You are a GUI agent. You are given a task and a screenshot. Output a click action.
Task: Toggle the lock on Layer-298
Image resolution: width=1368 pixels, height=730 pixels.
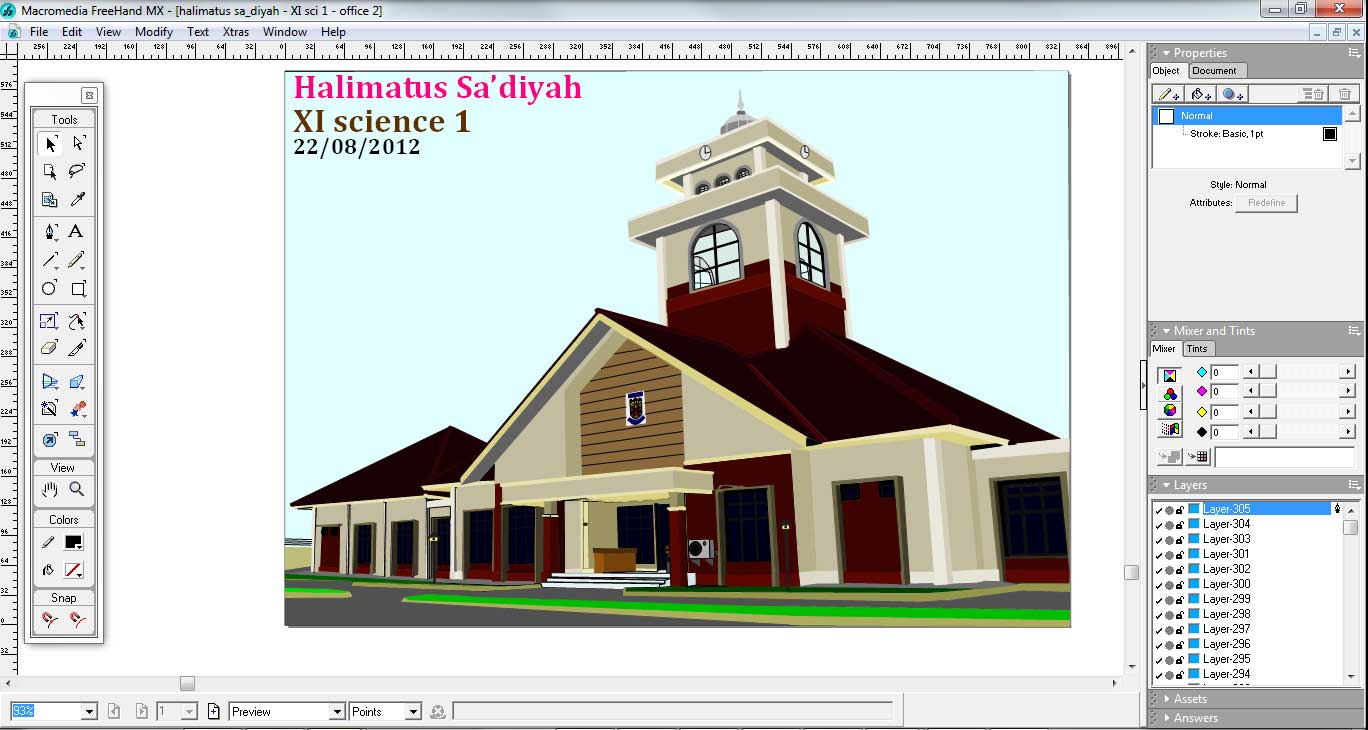pos(1180,614)
